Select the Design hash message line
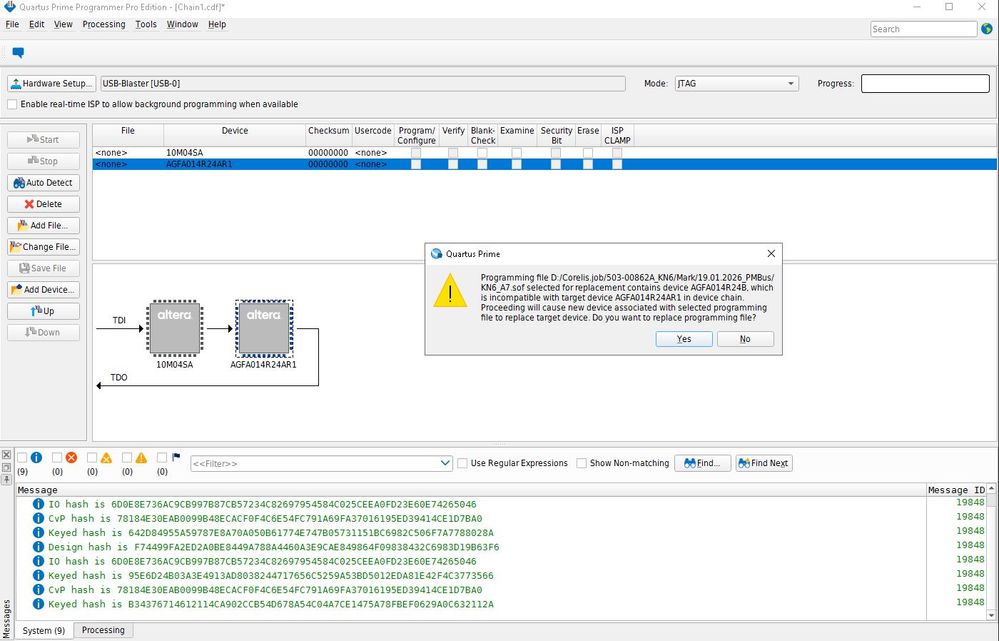This screenshot has height=641, width=999. point(274,547)
